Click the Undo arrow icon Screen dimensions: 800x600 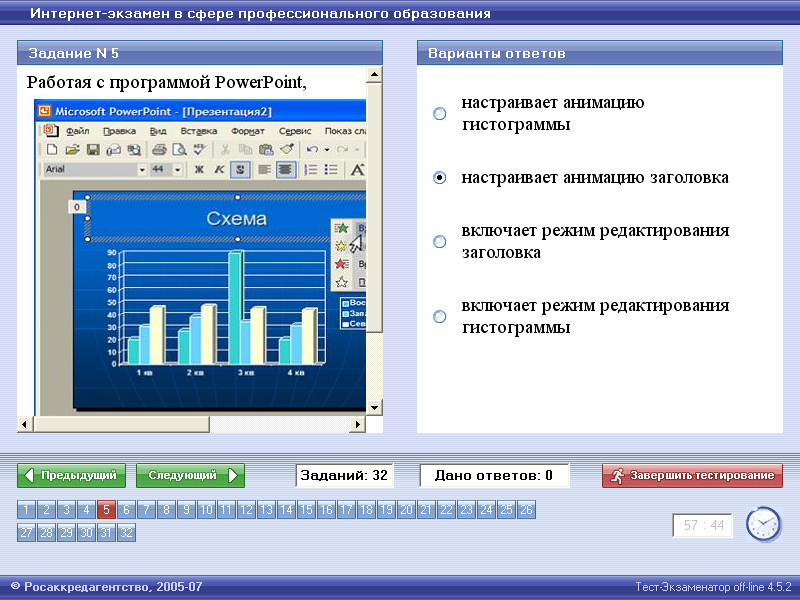pos(312,149)
